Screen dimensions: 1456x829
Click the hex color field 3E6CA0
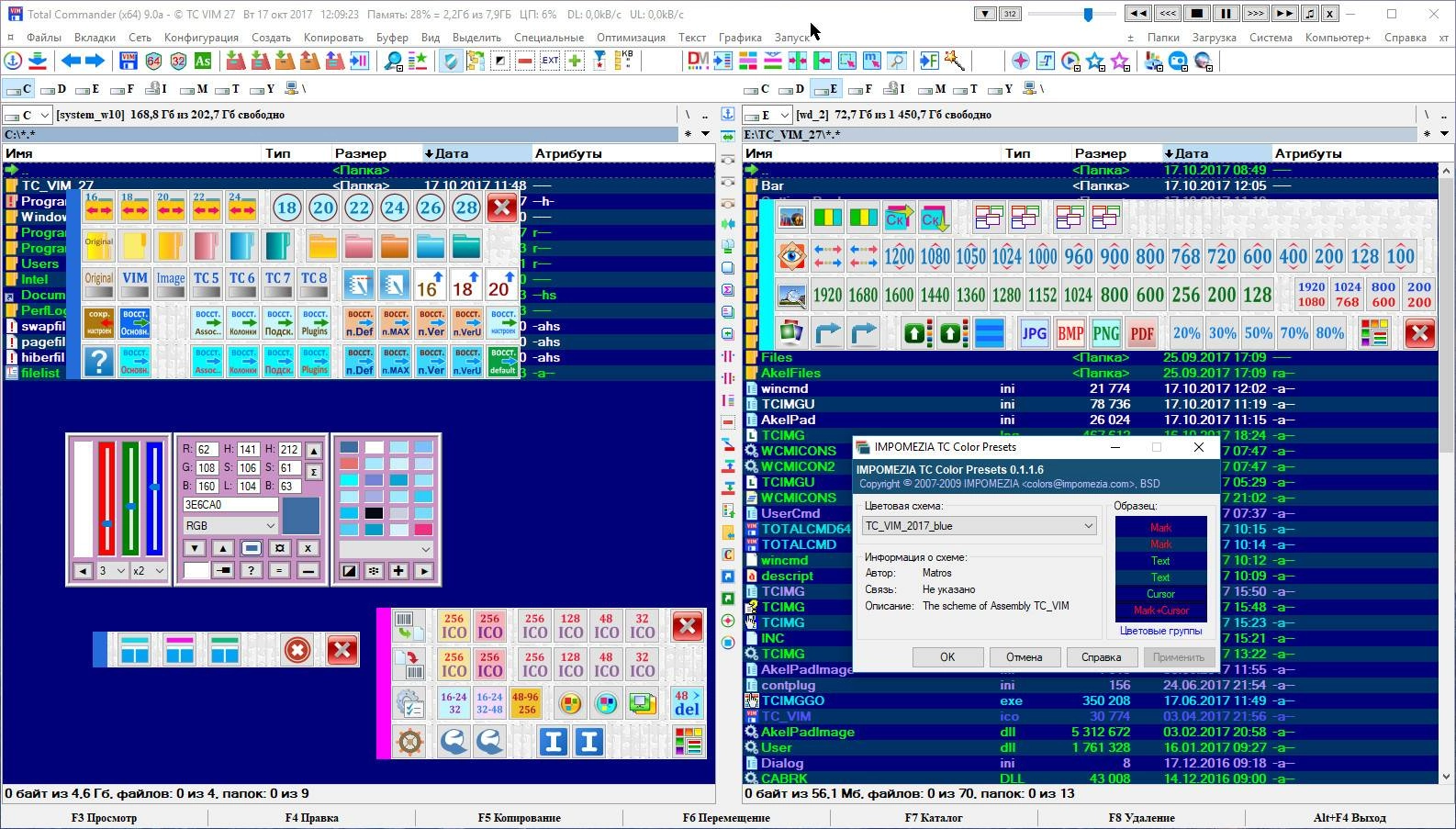coord(230,504)
